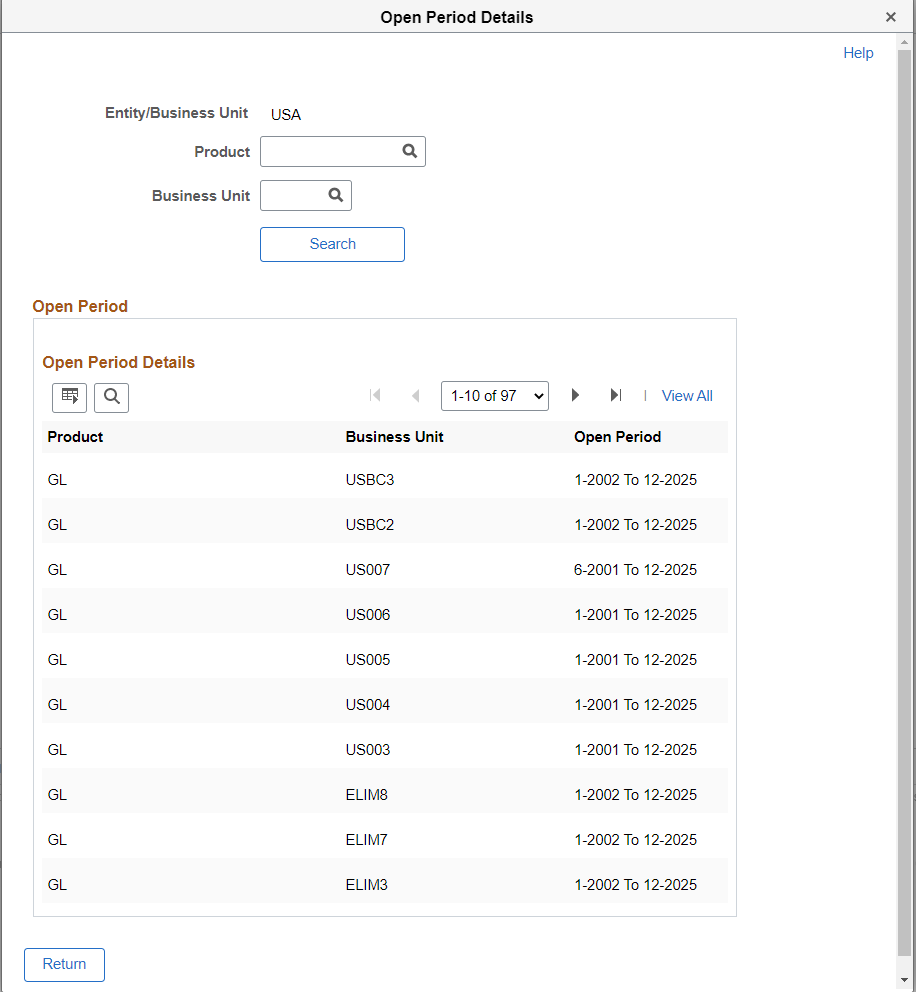Click the scrollbar down arrow
916x992 pixels.
[905, 981]
